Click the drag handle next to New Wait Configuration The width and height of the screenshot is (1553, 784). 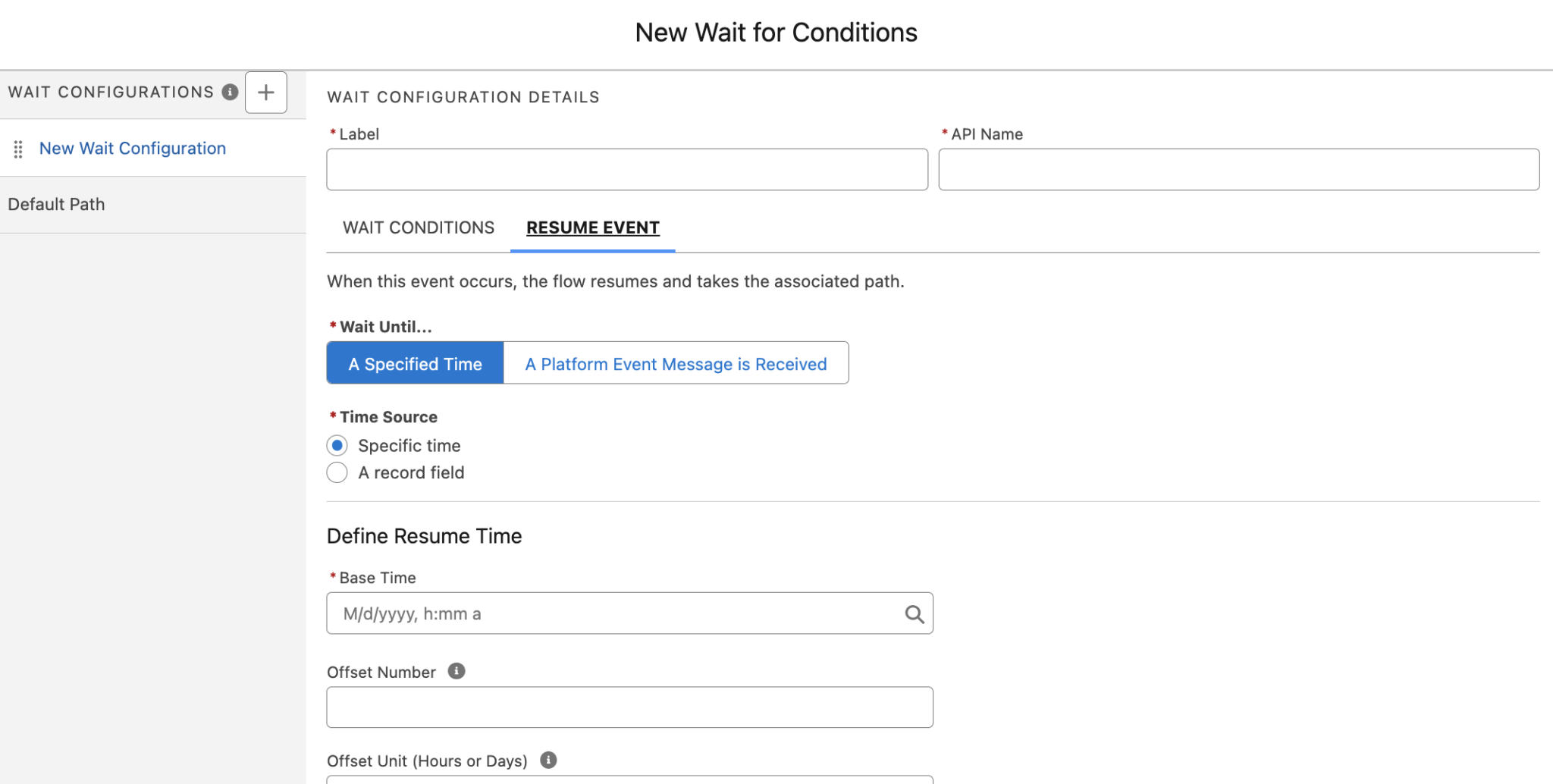18,149
